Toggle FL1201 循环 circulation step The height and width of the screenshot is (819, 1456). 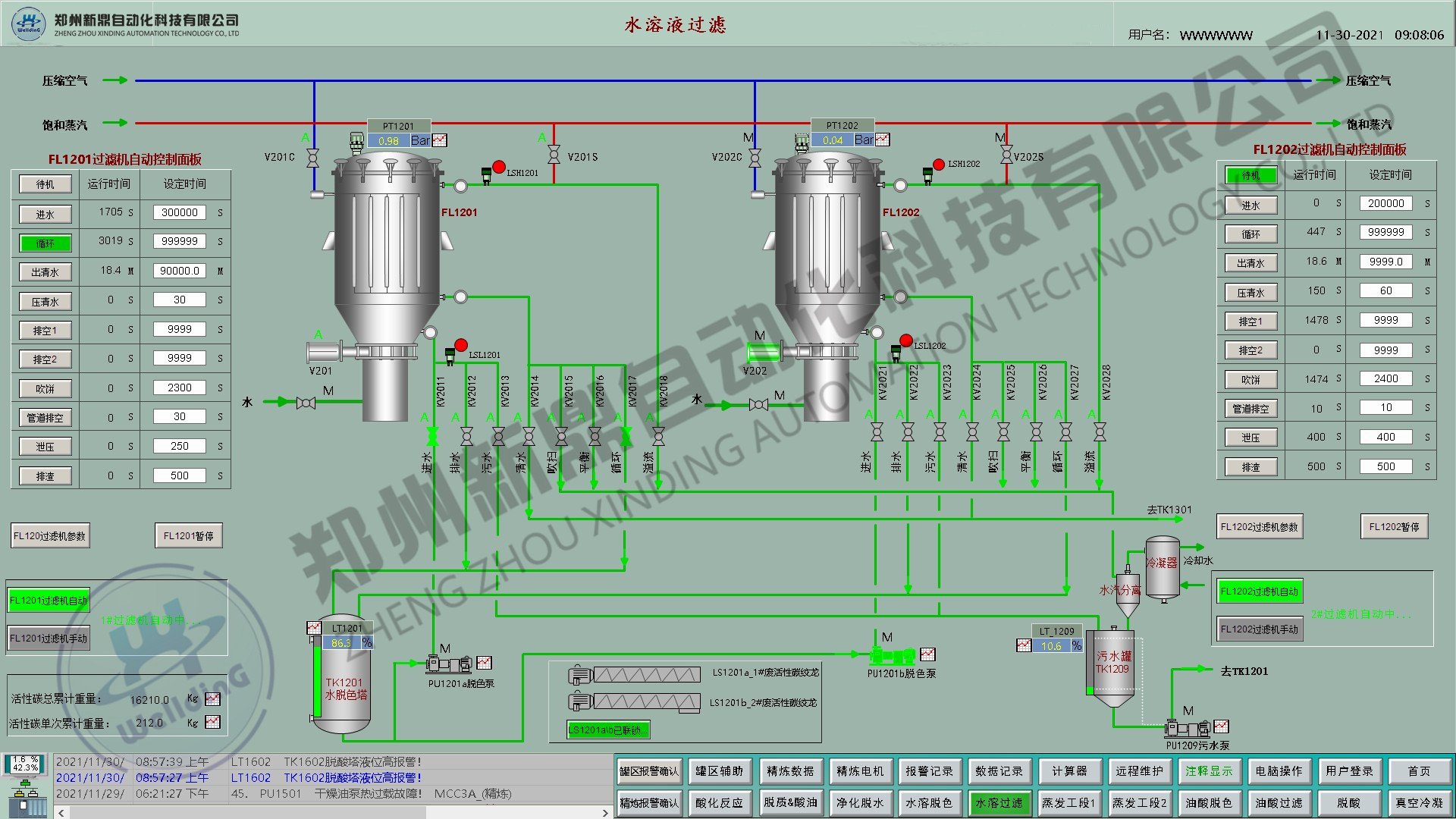pyautogui.click(x=45, y=243)
